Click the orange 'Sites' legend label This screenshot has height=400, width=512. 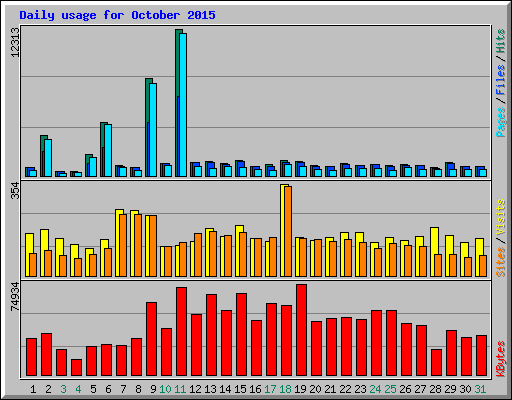pyautogui.click(x=500, y=262)
